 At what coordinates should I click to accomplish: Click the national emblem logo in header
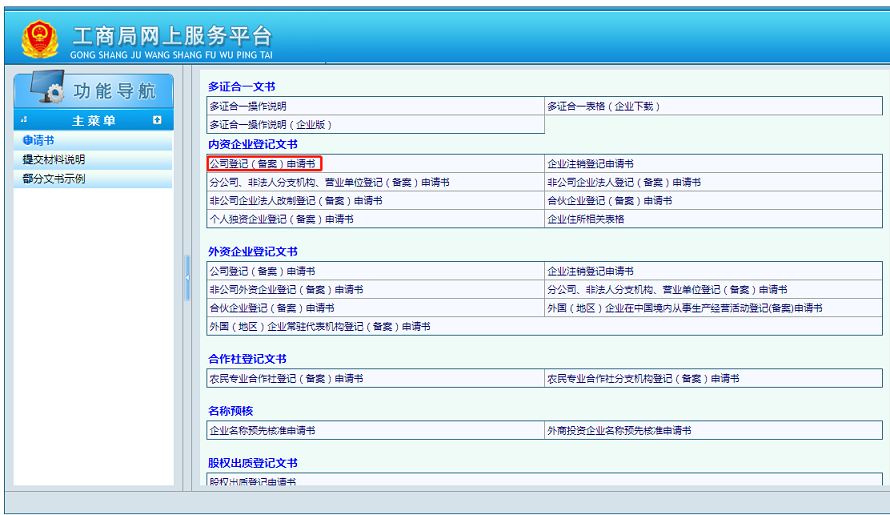coord(40,39)
